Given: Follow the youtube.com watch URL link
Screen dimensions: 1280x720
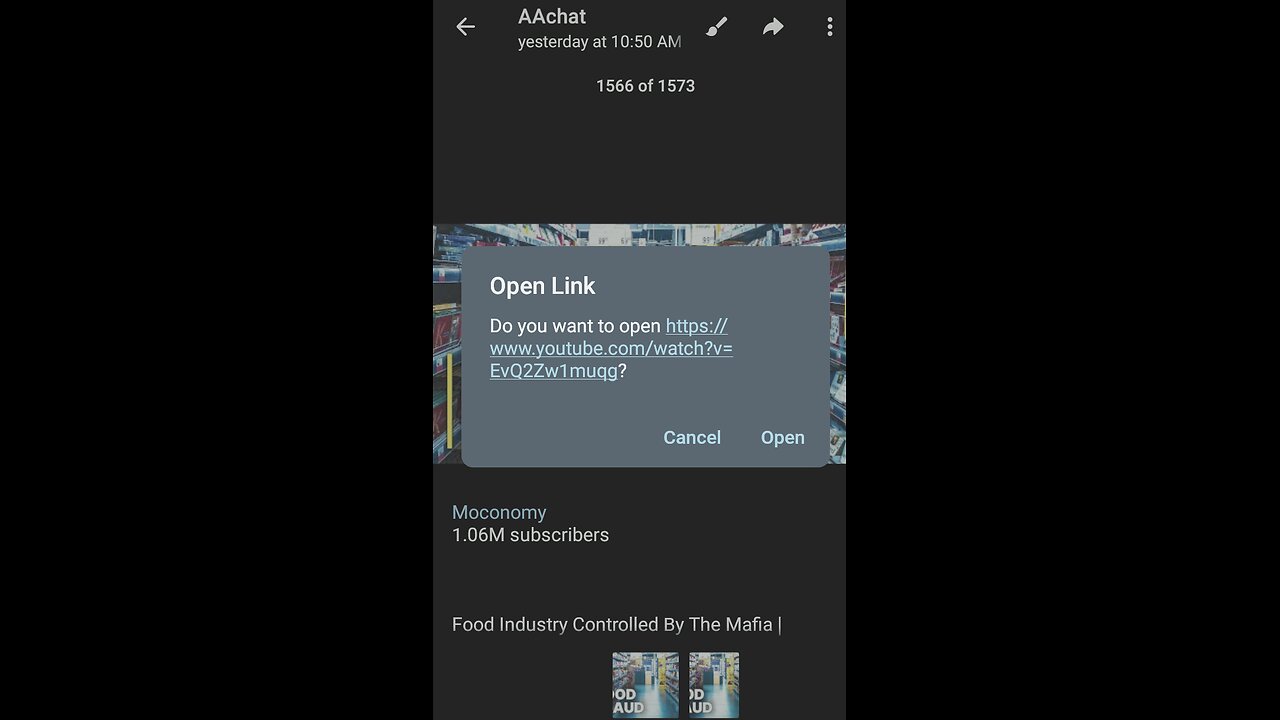Looking at the screenshot, I should [x=611, y=348].
